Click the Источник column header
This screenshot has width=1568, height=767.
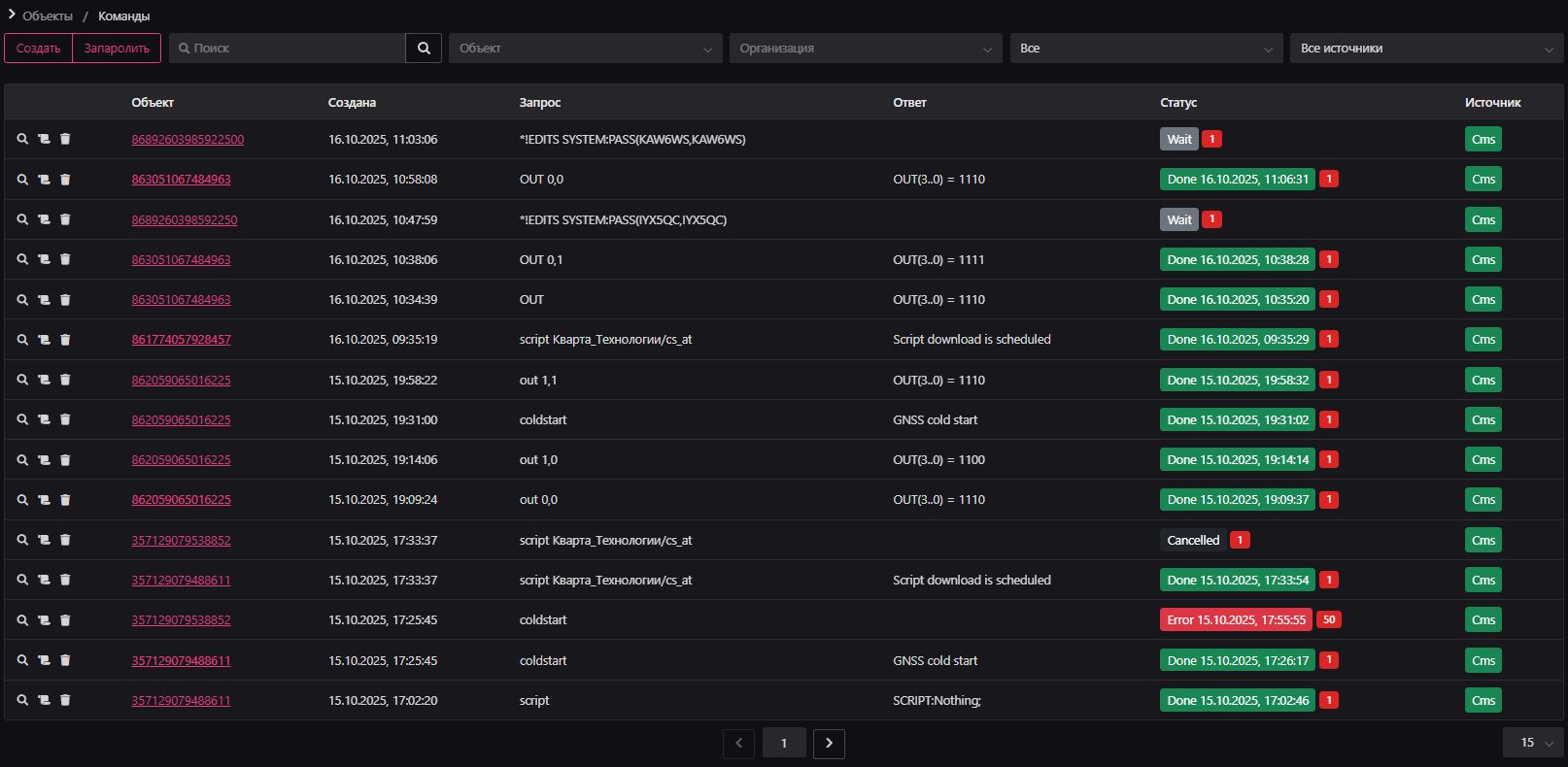pos(1493,102)
